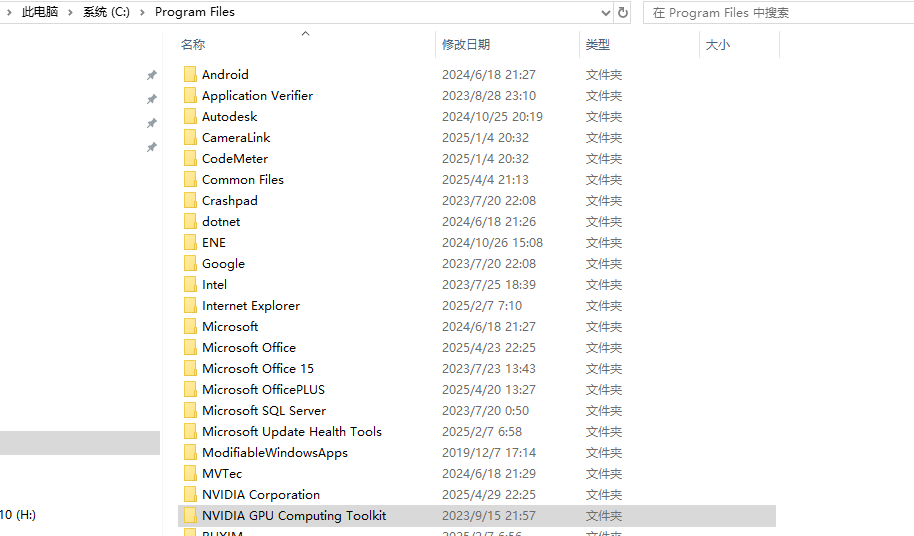
Task: Click the CodeMeter folder icon
Action: click(190, 158)
